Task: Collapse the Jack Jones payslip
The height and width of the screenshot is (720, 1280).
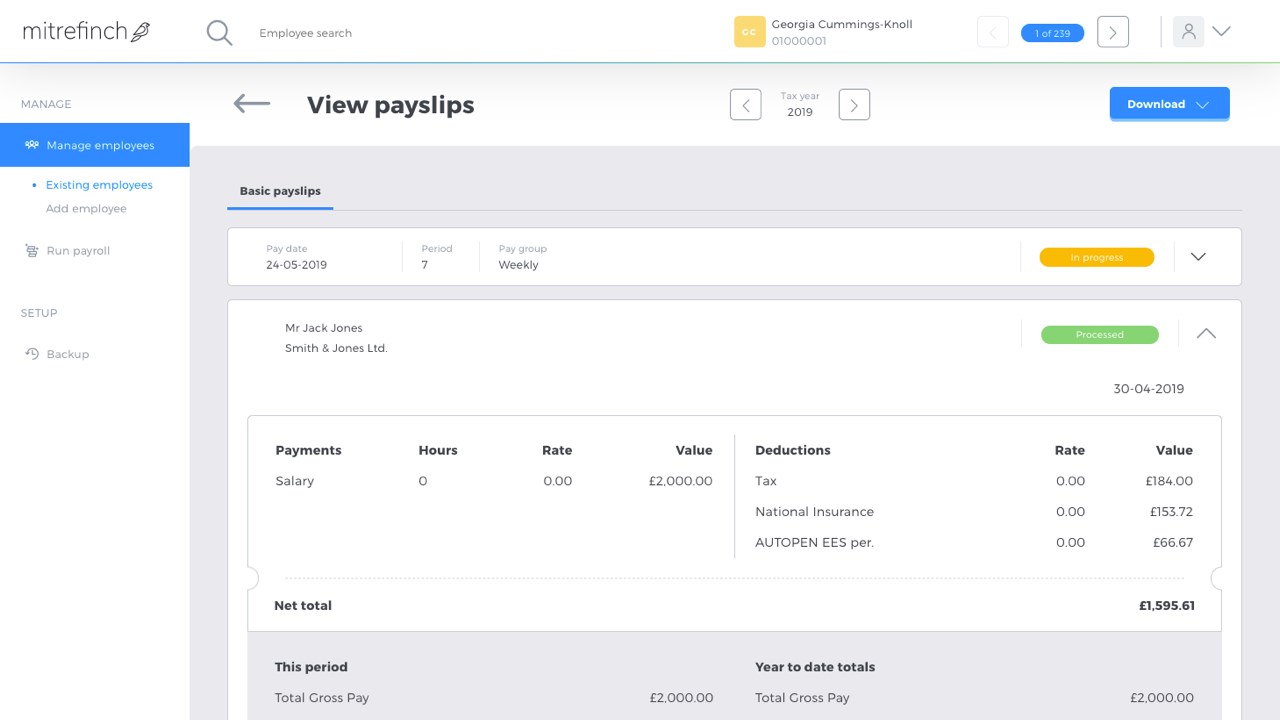Action: [1206, 334]
